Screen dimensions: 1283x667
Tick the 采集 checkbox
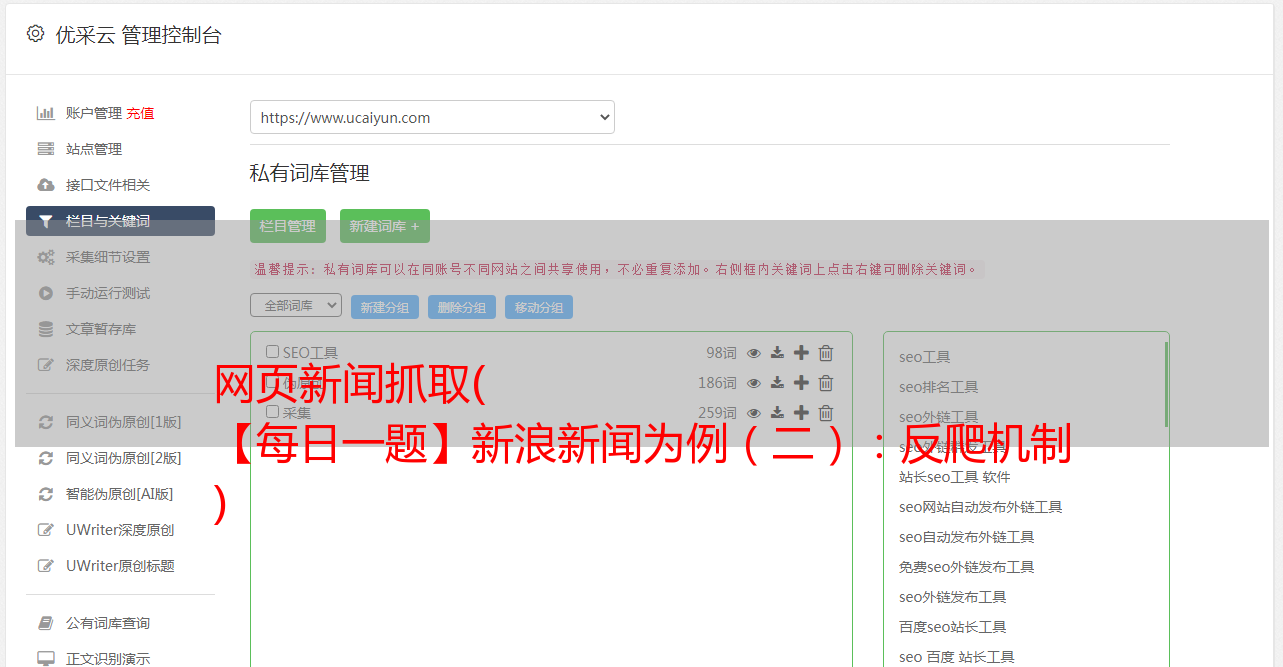click(272, 412)
